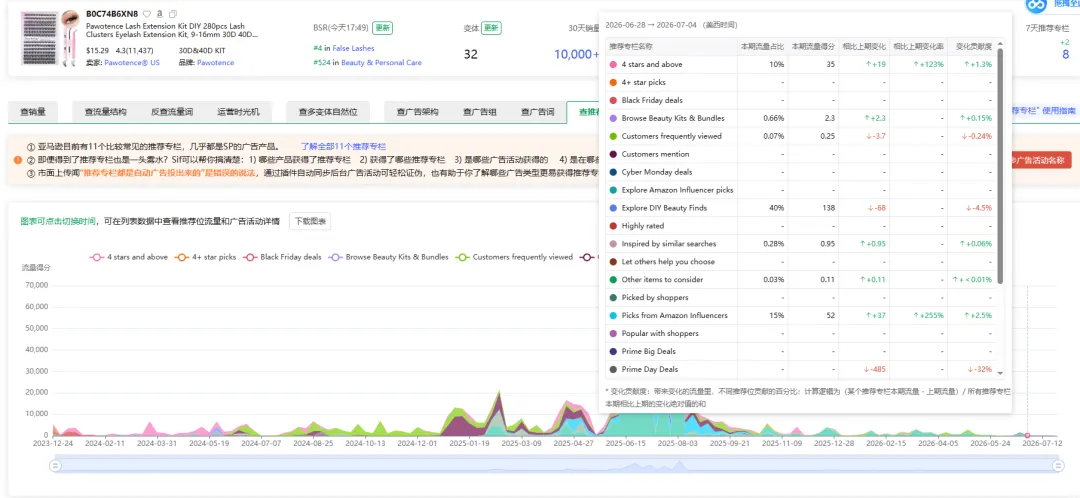Screen dimensions: 1080x498
Task: Click the '138' score in Explore DIY row
Action: [x=829, y=208]
